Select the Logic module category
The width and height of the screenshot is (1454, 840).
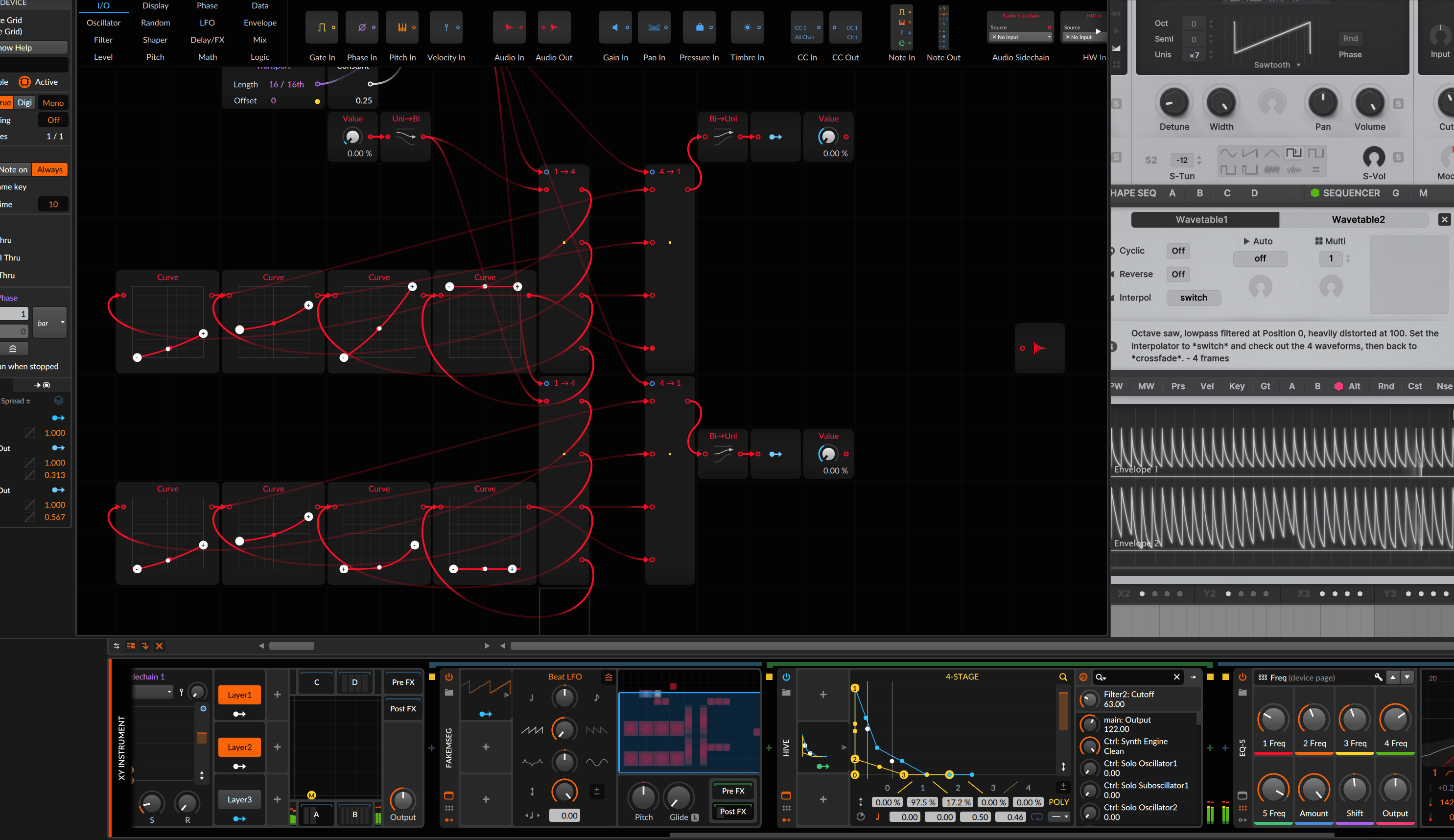coord(259,57)
